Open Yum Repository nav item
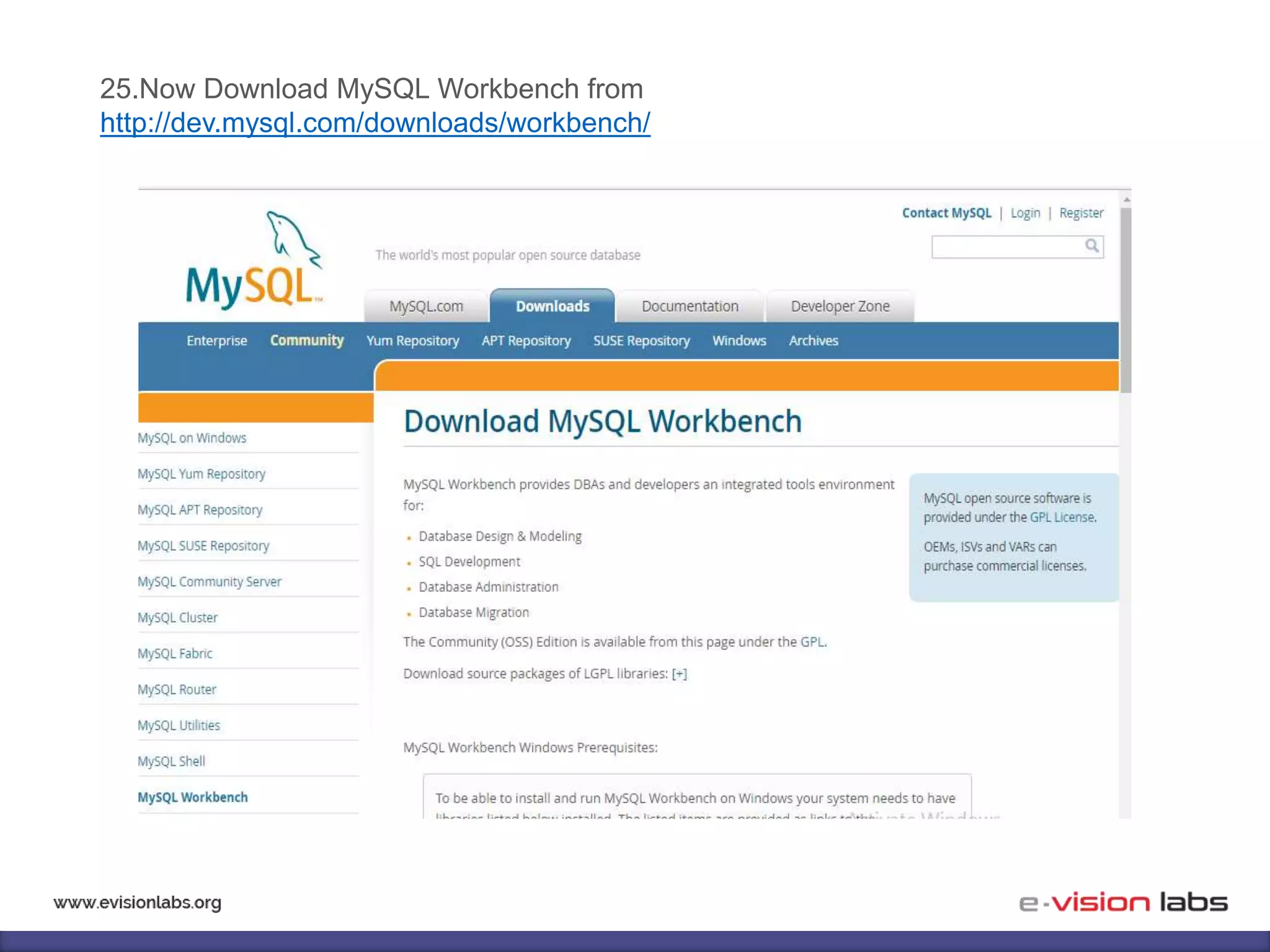 click(412, 341)
